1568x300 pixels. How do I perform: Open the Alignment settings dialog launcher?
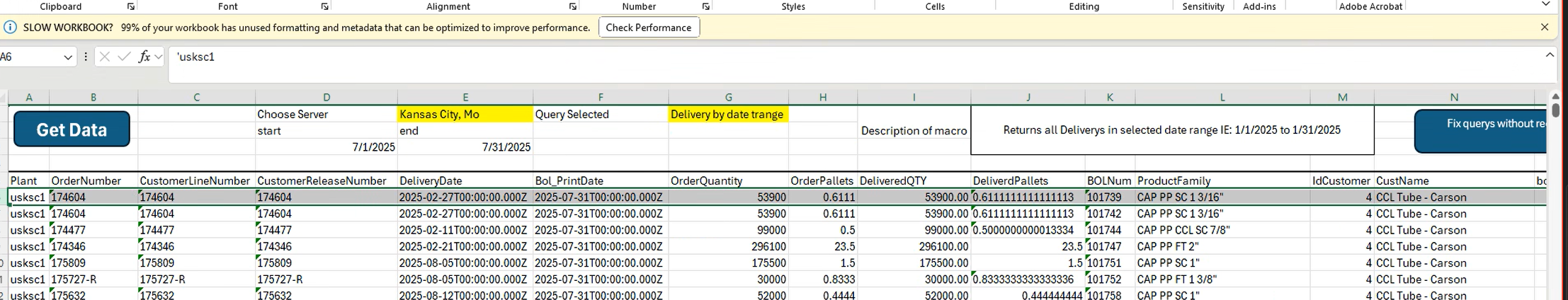(573, 6)
